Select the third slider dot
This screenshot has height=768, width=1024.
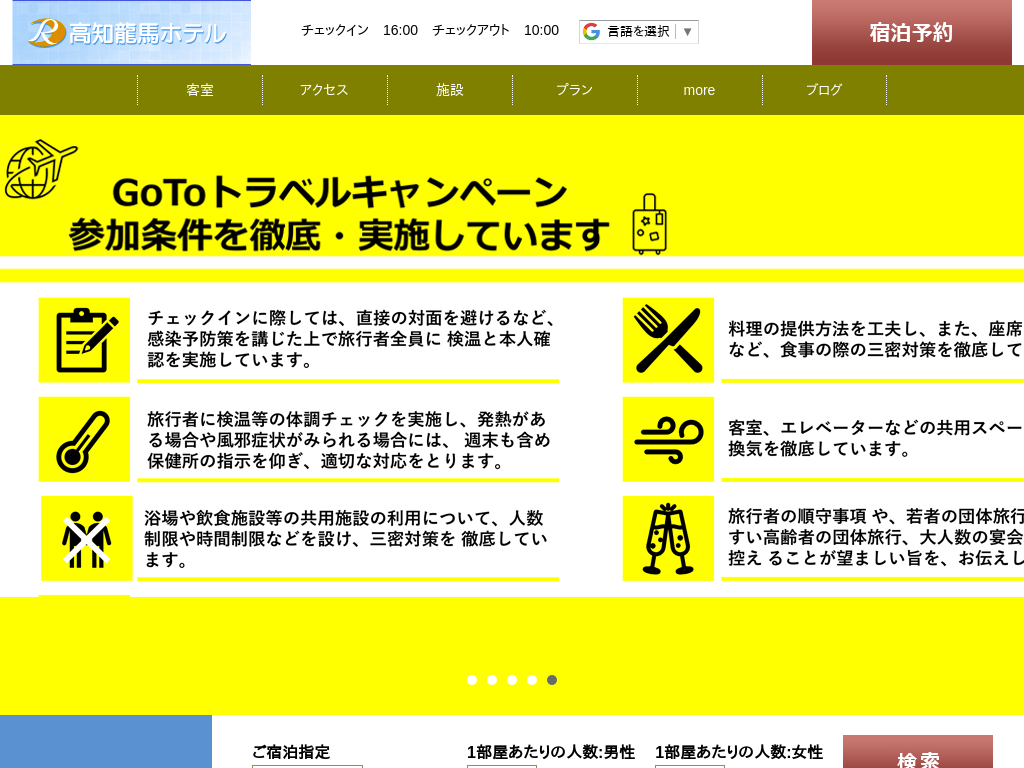point(512,680)
